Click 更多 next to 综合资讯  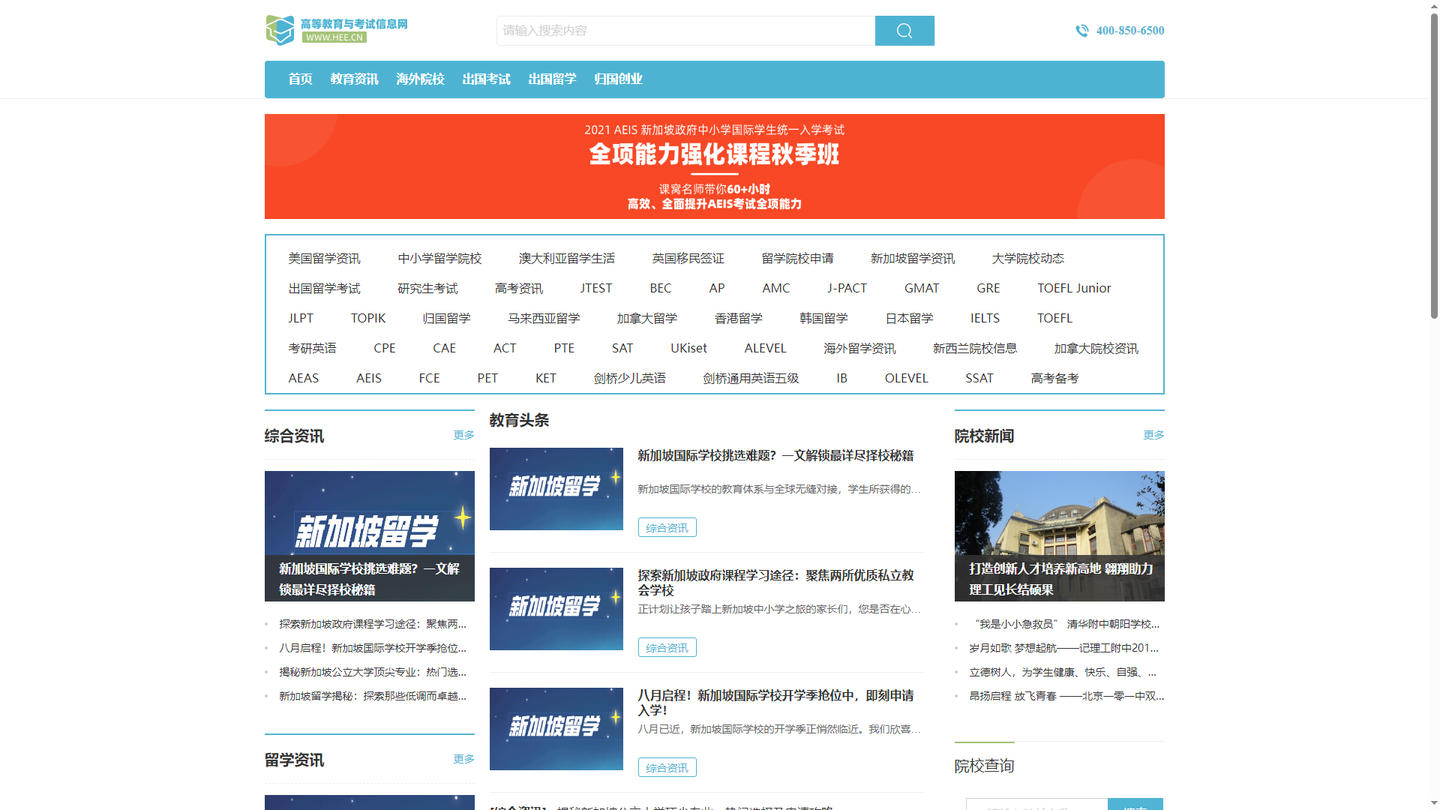click(464, 435)
